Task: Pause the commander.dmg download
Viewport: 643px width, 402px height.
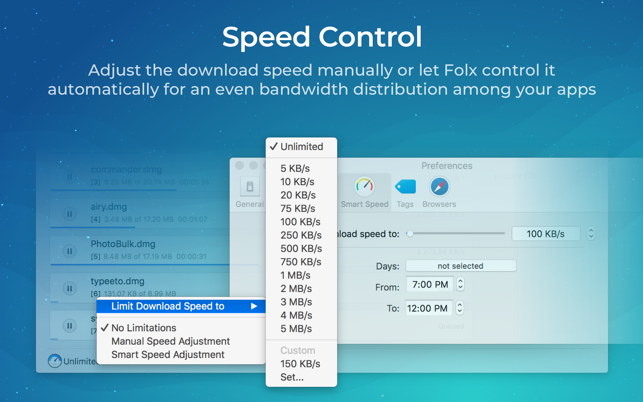Action: pos(69,177)
